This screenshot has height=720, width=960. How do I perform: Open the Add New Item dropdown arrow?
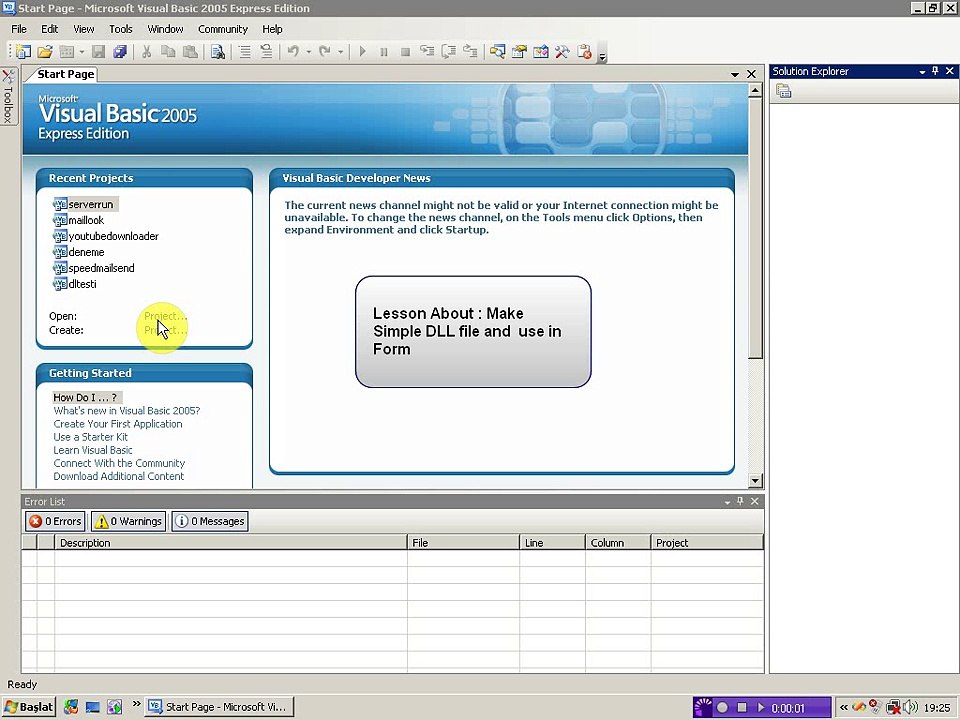click(81, 52)
